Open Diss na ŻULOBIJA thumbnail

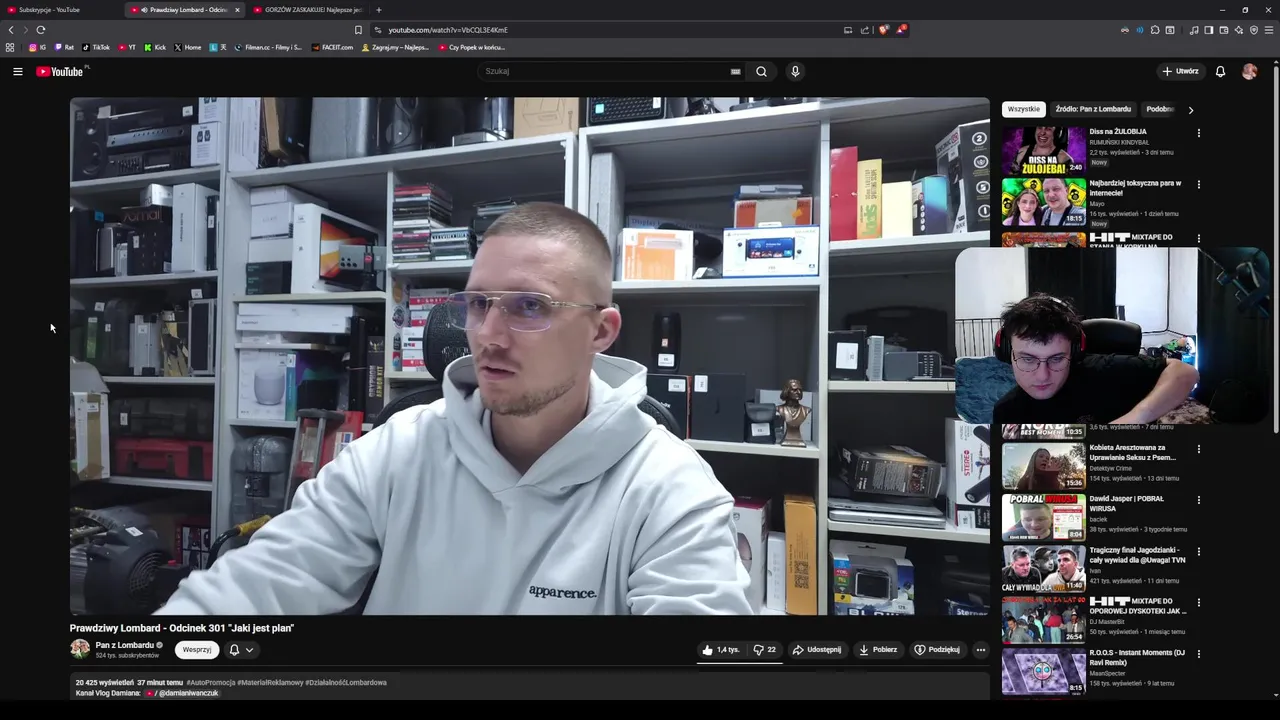1043,150
